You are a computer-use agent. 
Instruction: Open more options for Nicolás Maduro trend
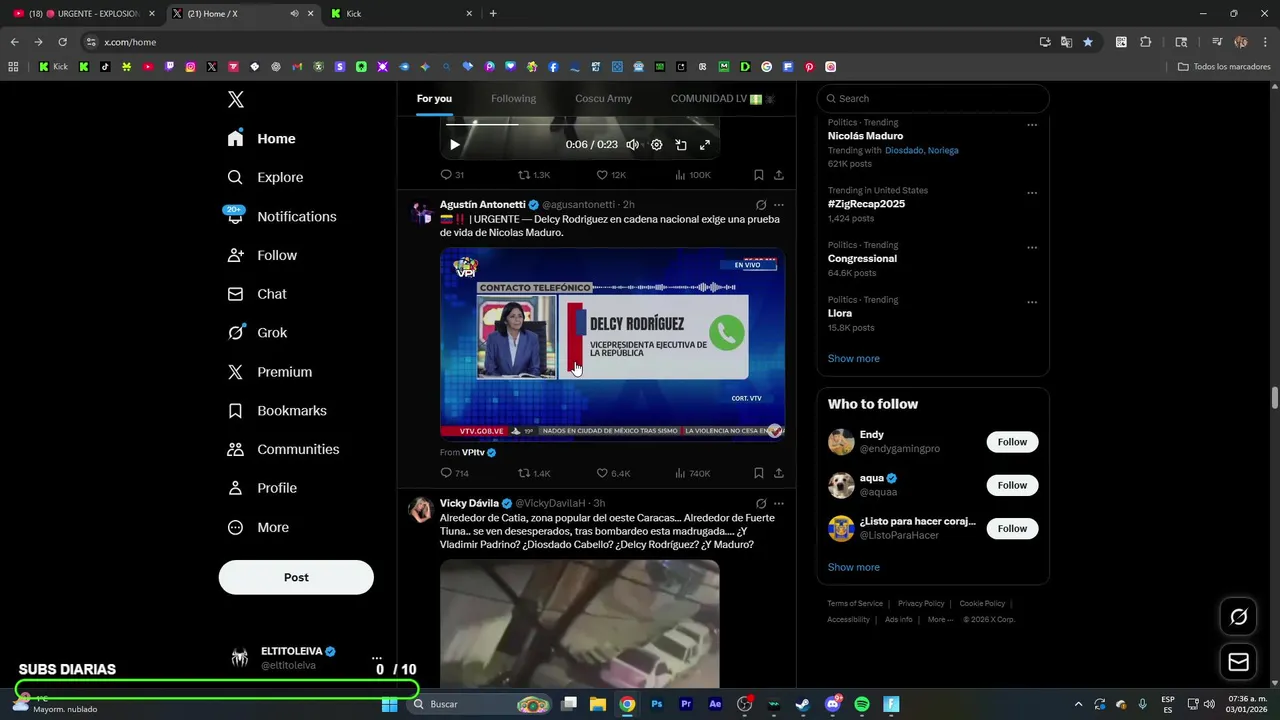[1032, 125]
